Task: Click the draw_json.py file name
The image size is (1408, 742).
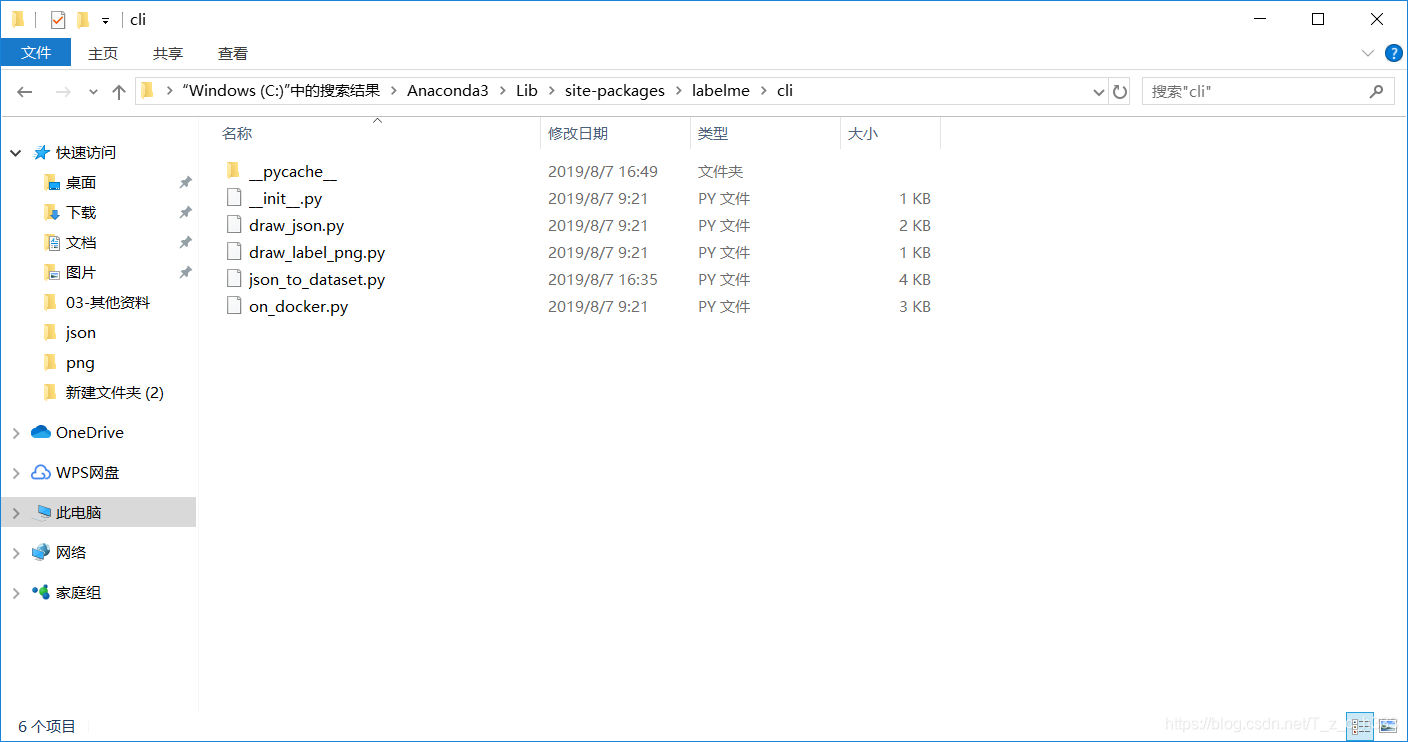Action: [x=296, y=225]
